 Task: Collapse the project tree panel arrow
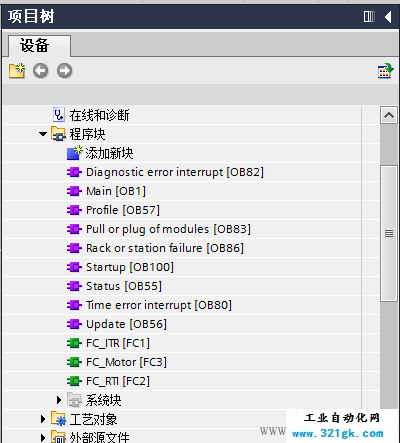pos(388,16)
